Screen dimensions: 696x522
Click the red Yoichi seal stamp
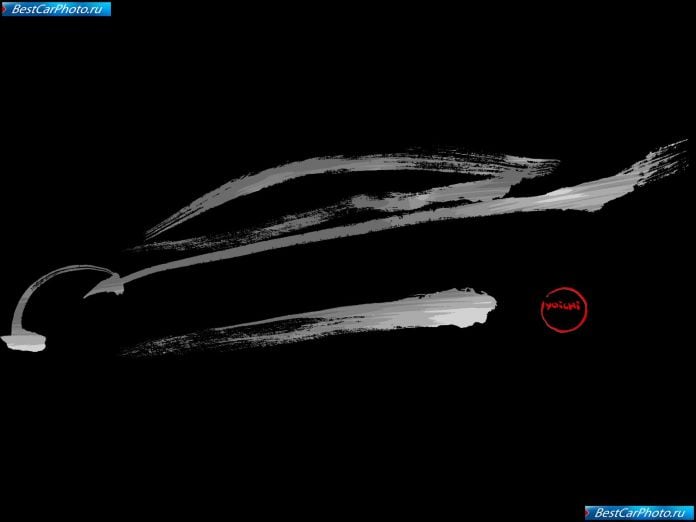point(564,309)
